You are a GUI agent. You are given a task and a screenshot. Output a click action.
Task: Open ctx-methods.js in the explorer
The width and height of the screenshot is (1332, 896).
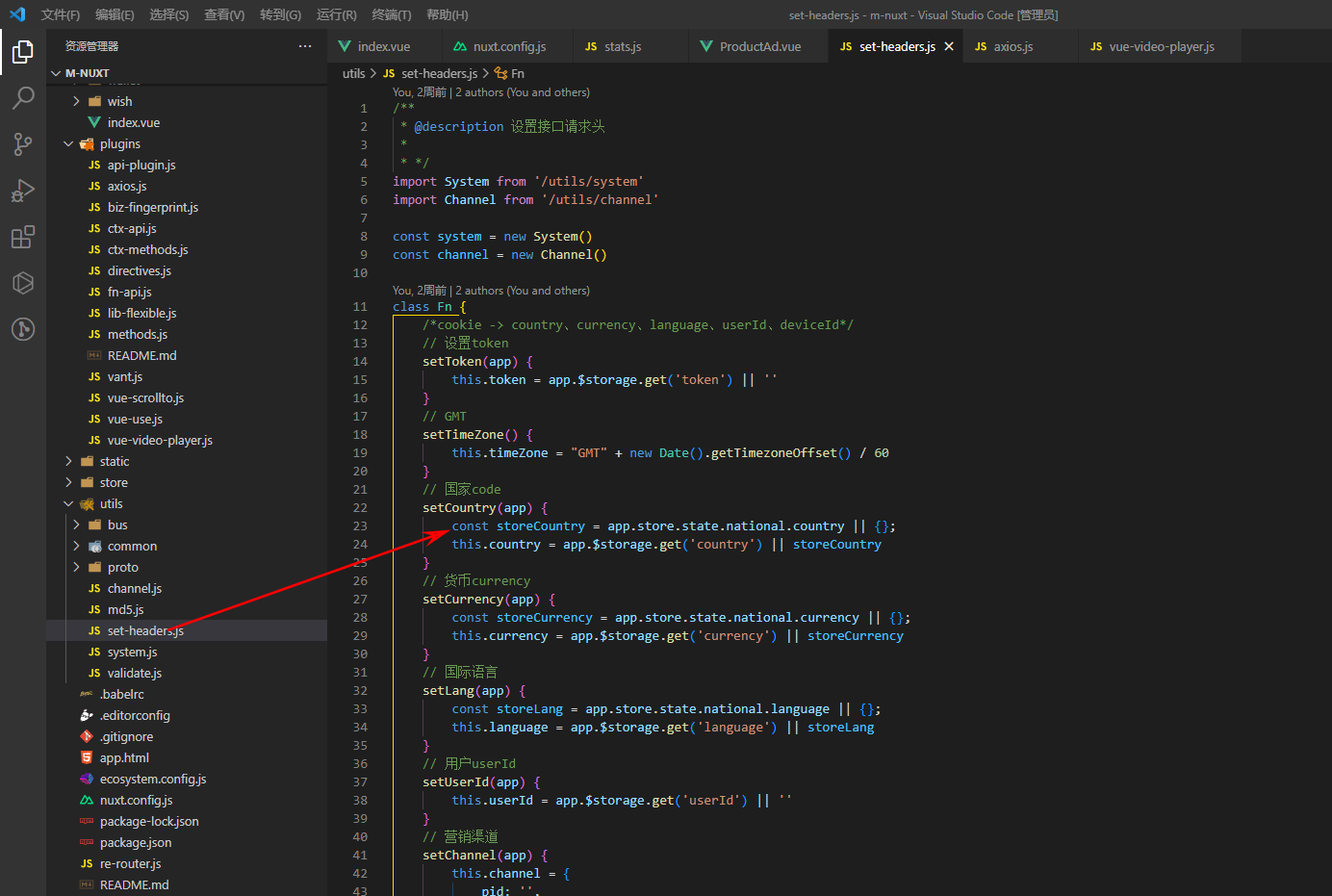click(187, 249)
